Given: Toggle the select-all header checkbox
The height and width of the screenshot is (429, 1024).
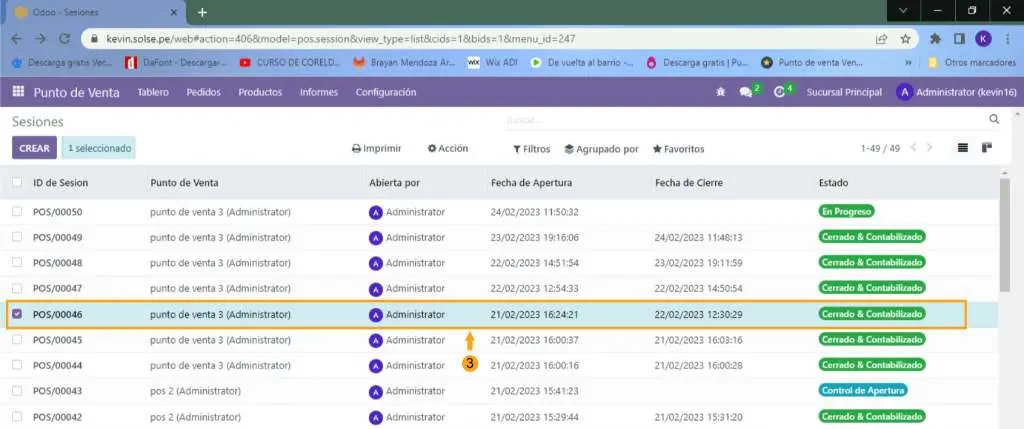Looking at the screenshot, I should click(17, 183).
